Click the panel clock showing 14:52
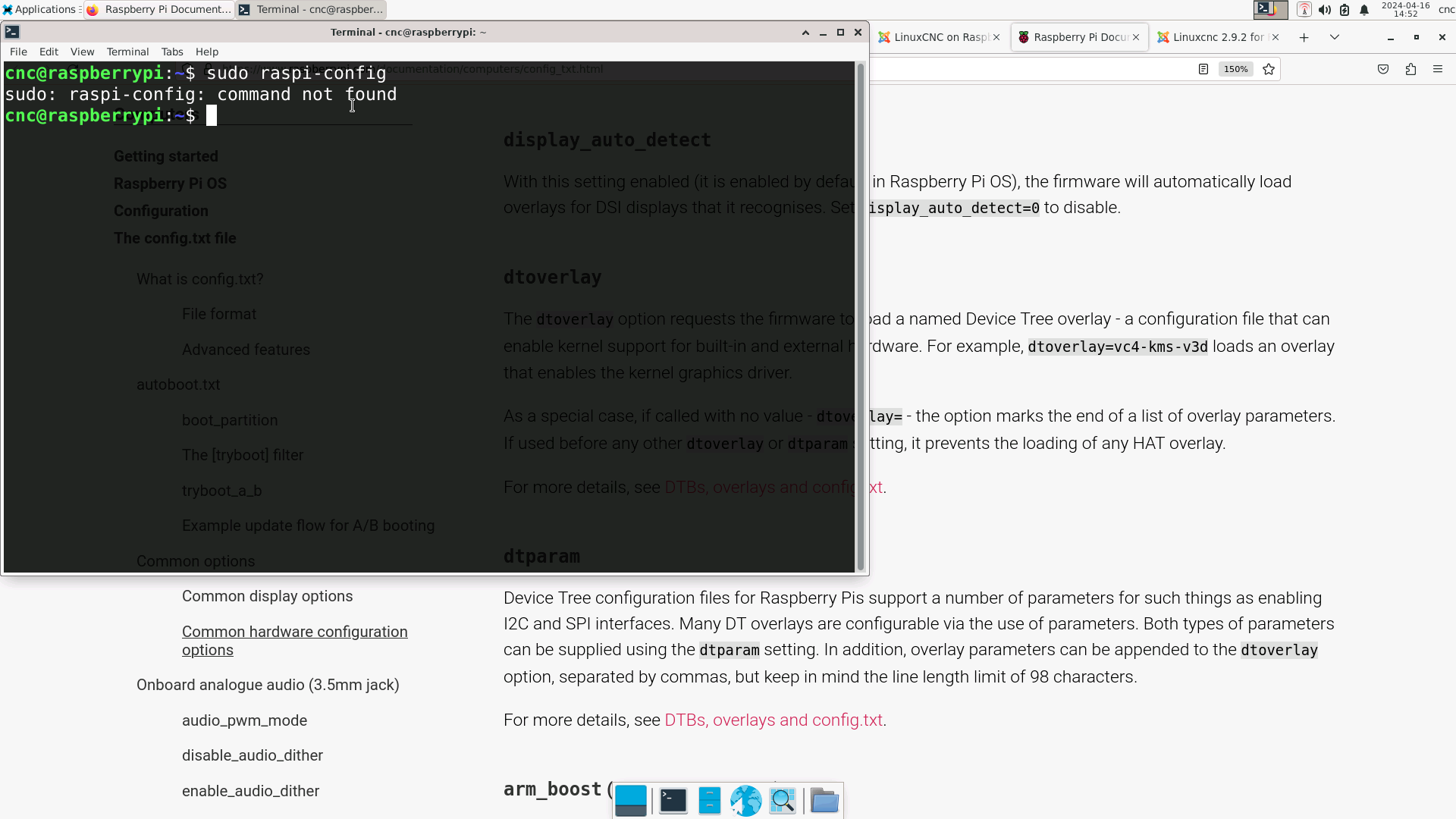This screenshot has width=1456, height=819. 1405,10
